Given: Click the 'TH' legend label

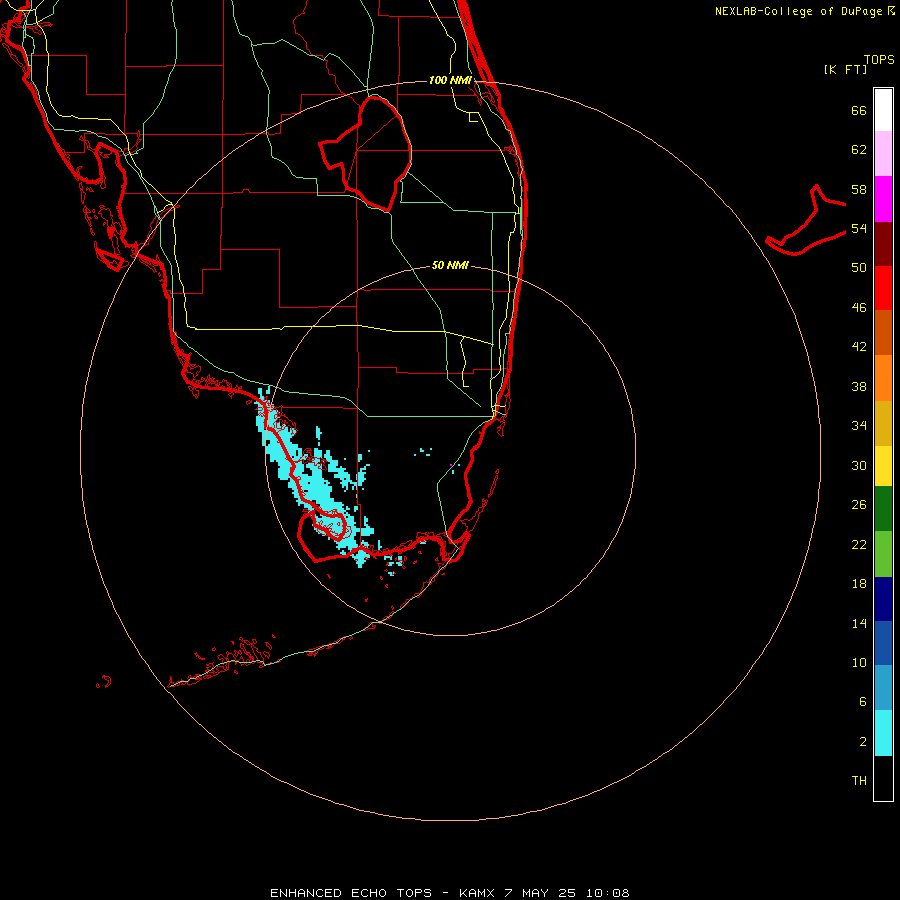Looking at the screenshot, I should point(859,781).
